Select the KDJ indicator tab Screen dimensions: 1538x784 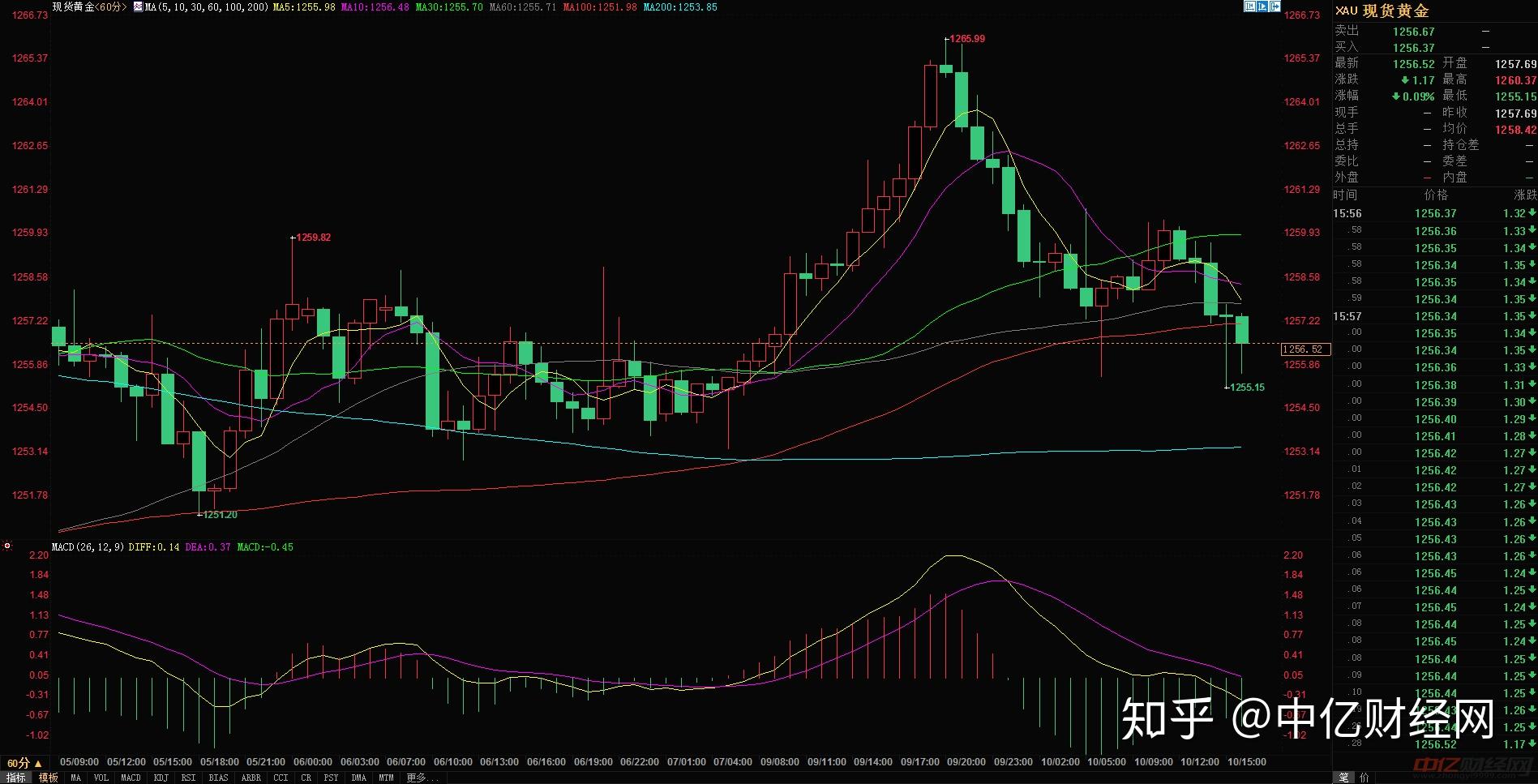click(161, 778)
